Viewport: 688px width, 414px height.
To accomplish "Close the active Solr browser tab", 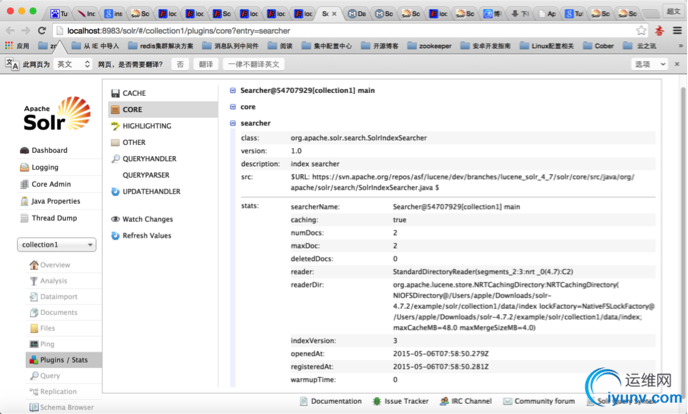I will point(334,14).
